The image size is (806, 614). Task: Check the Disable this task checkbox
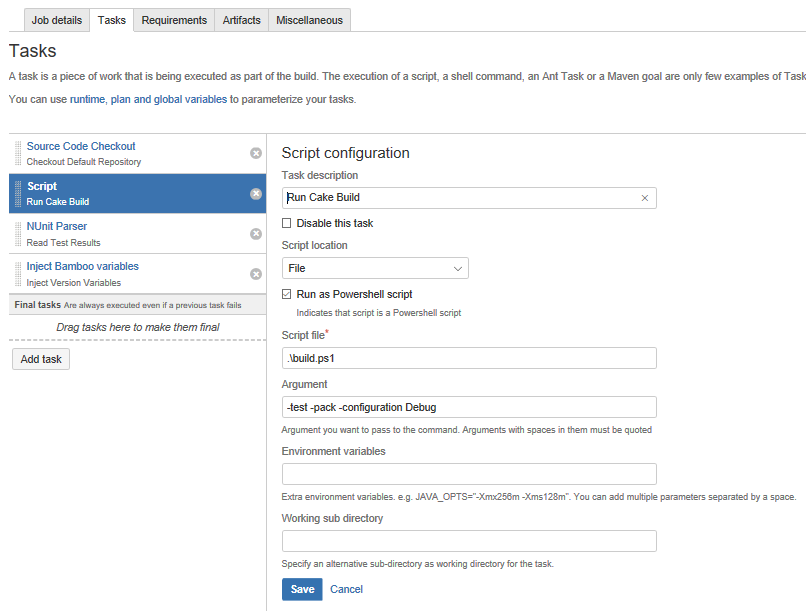(x=285, y=222)
